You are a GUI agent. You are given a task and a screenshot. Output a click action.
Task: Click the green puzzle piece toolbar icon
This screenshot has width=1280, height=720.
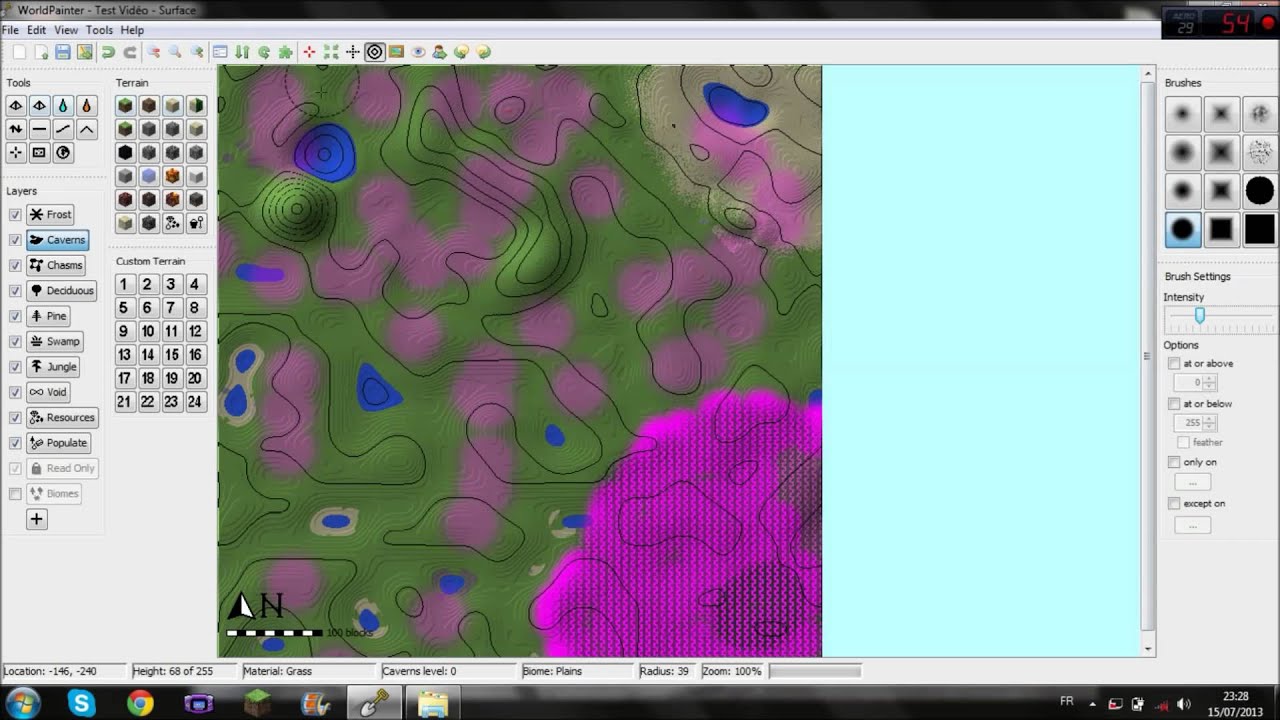tap(286, 52)
